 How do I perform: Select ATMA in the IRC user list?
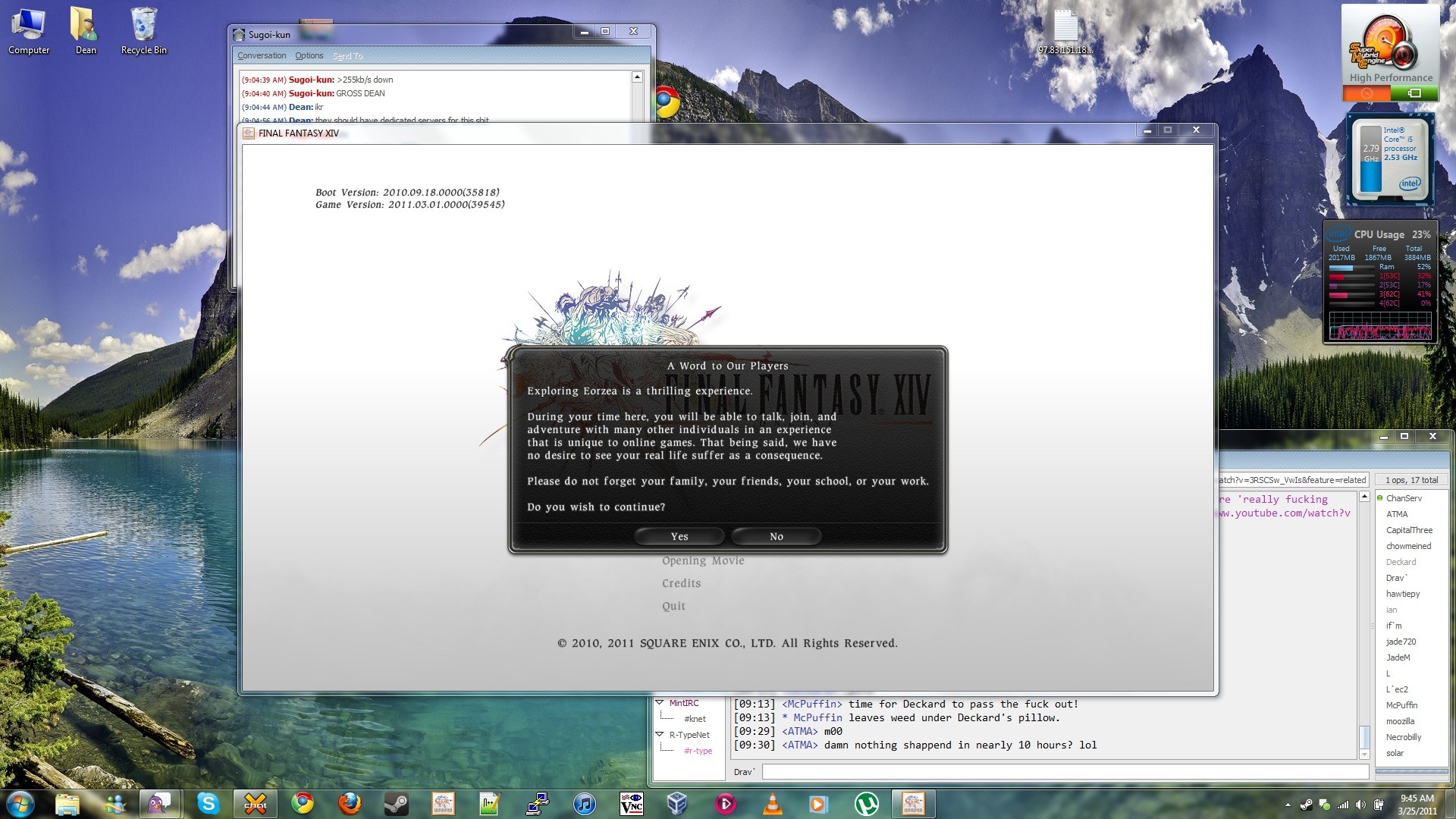pyautogui.click(x=1397, y=514)
